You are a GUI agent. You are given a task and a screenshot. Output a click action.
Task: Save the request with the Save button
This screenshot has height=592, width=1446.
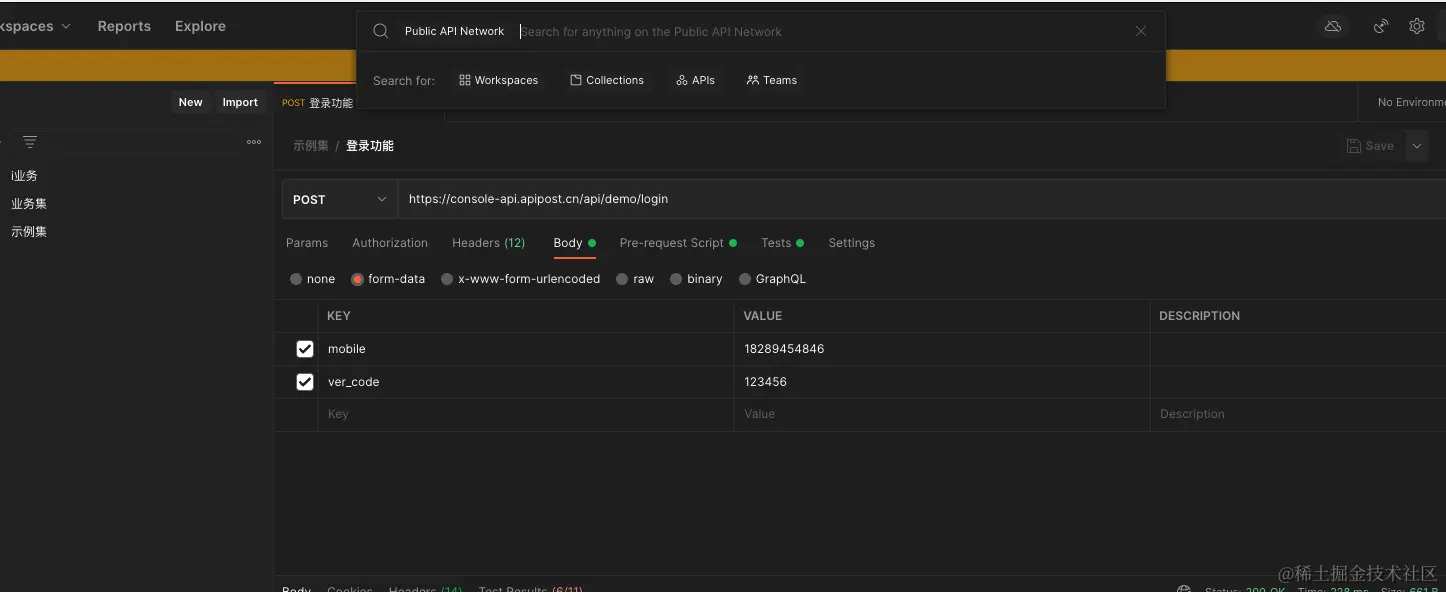(x=1371, y=146)
